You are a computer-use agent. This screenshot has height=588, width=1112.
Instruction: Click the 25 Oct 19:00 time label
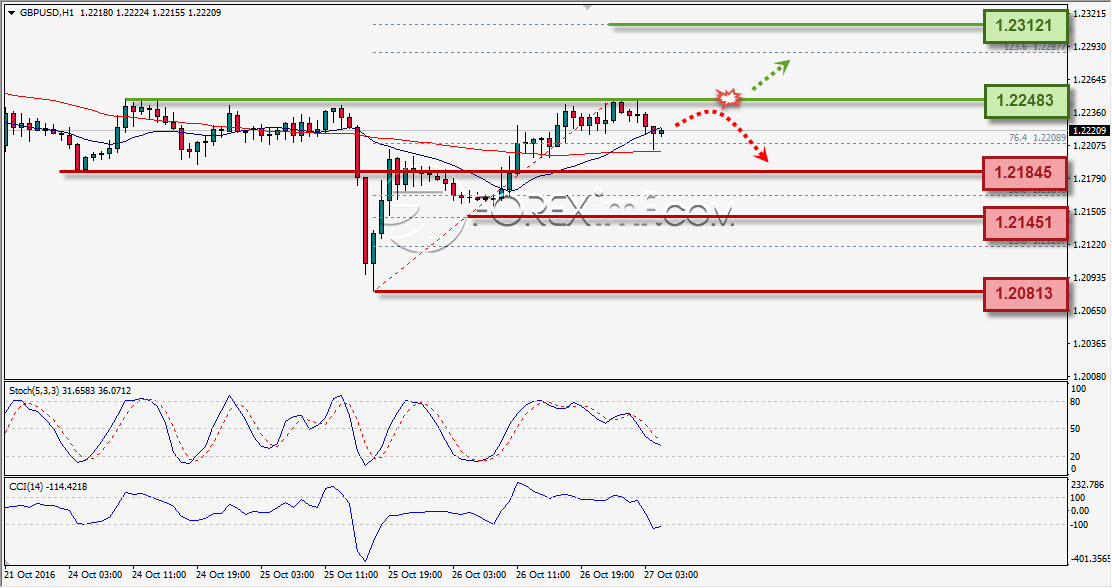click(415, 575)
